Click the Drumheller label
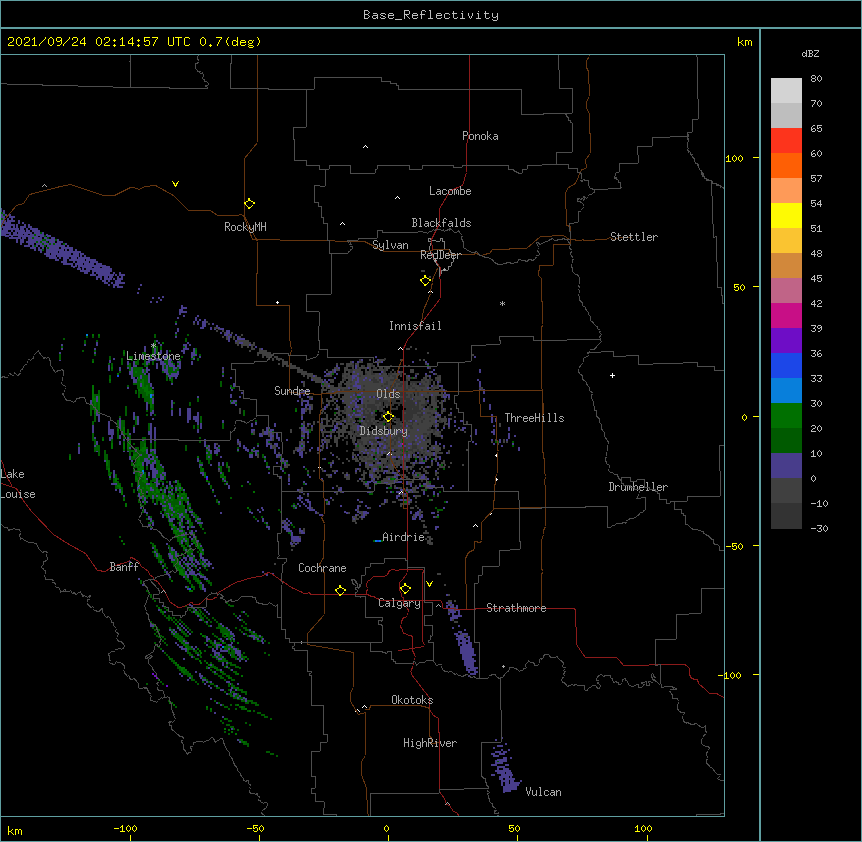Image resolution: width=862 pixels, height=842 pixels. tap(638, 487)
